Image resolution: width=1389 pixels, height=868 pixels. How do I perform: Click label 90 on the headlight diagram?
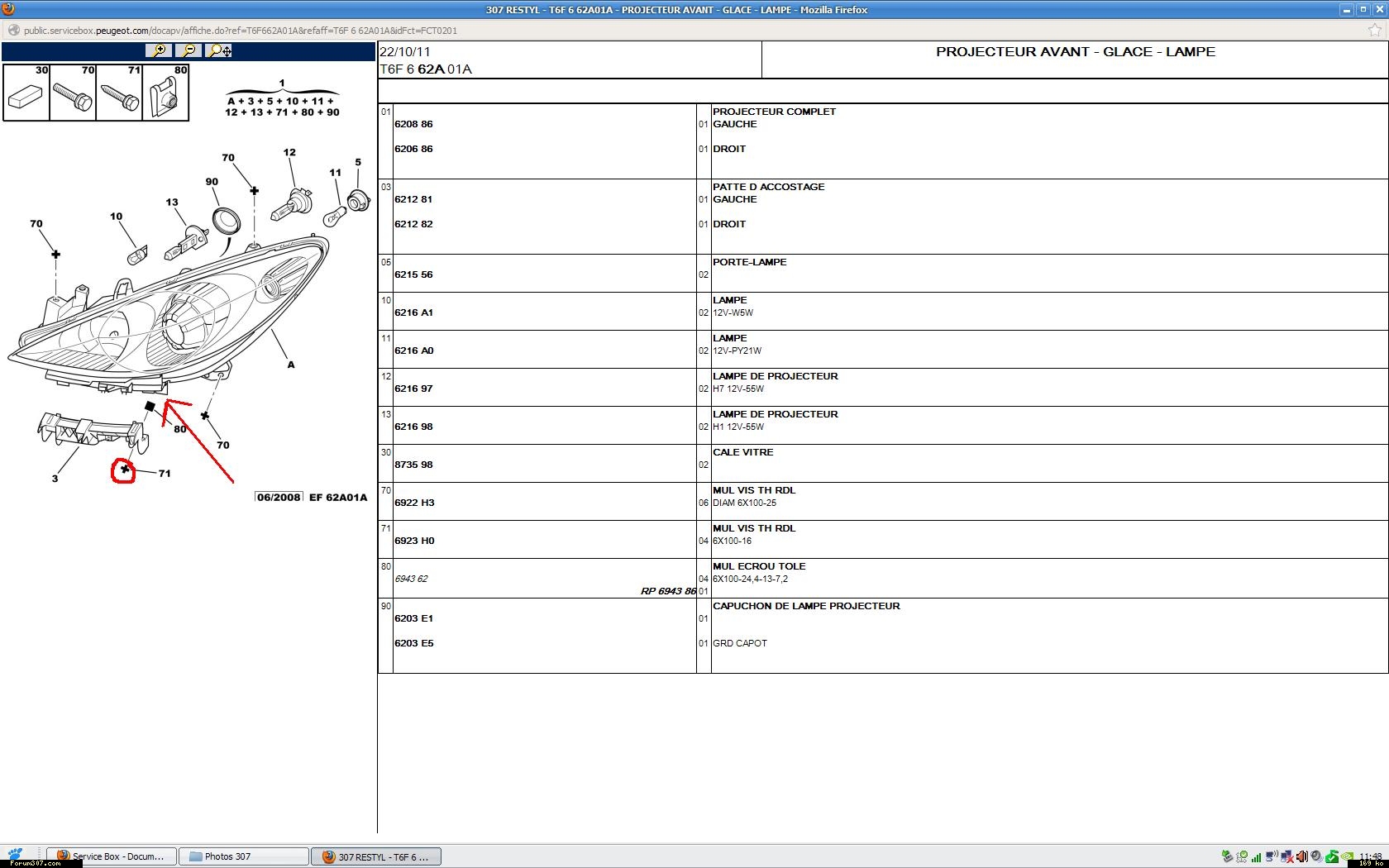tap(212, 182)
